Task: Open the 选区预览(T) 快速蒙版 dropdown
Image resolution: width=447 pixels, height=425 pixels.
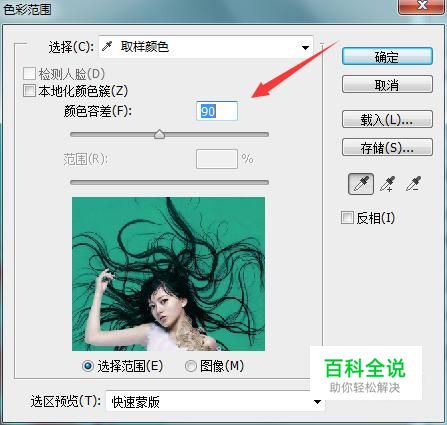Action: pyautogui.click(x=215, y=402)
